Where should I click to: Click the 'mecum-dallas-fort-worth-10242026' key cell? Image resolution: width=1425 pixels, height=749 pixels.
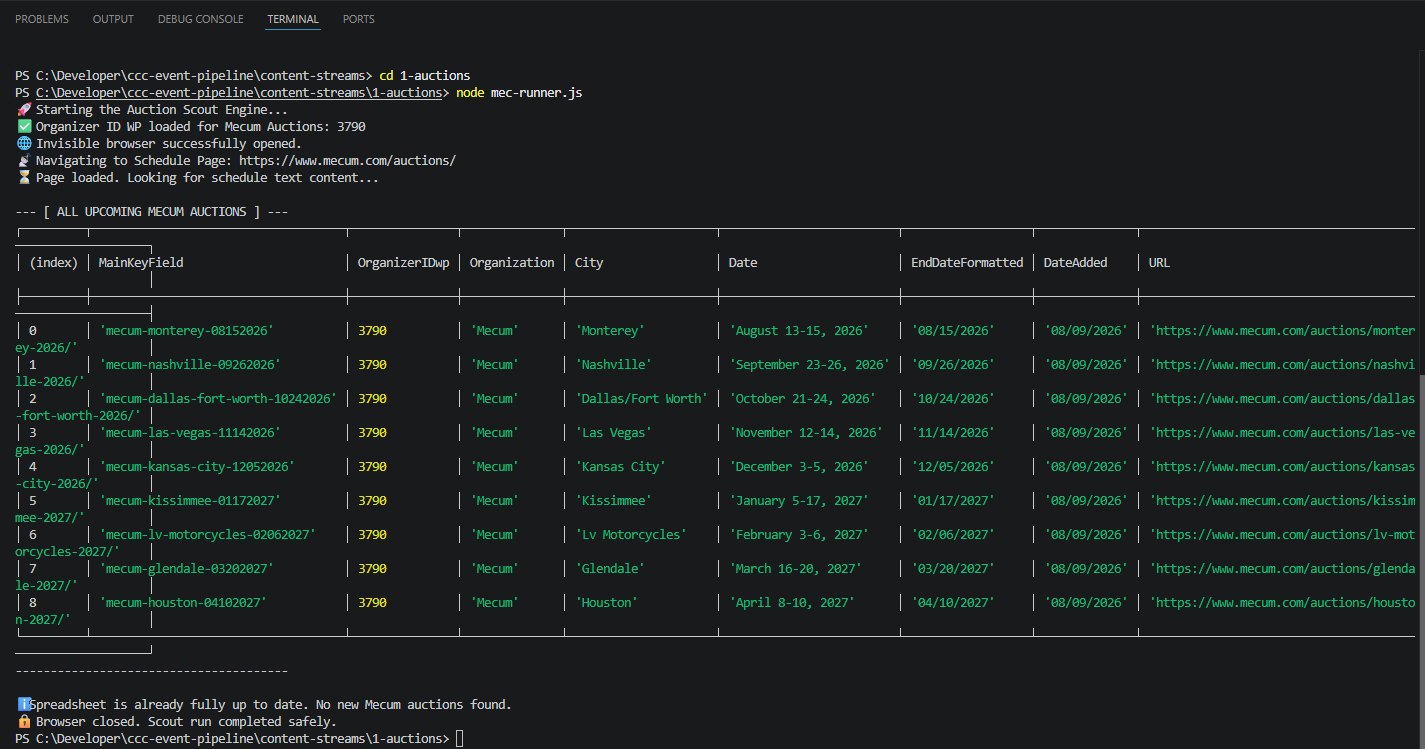(218, 399)
